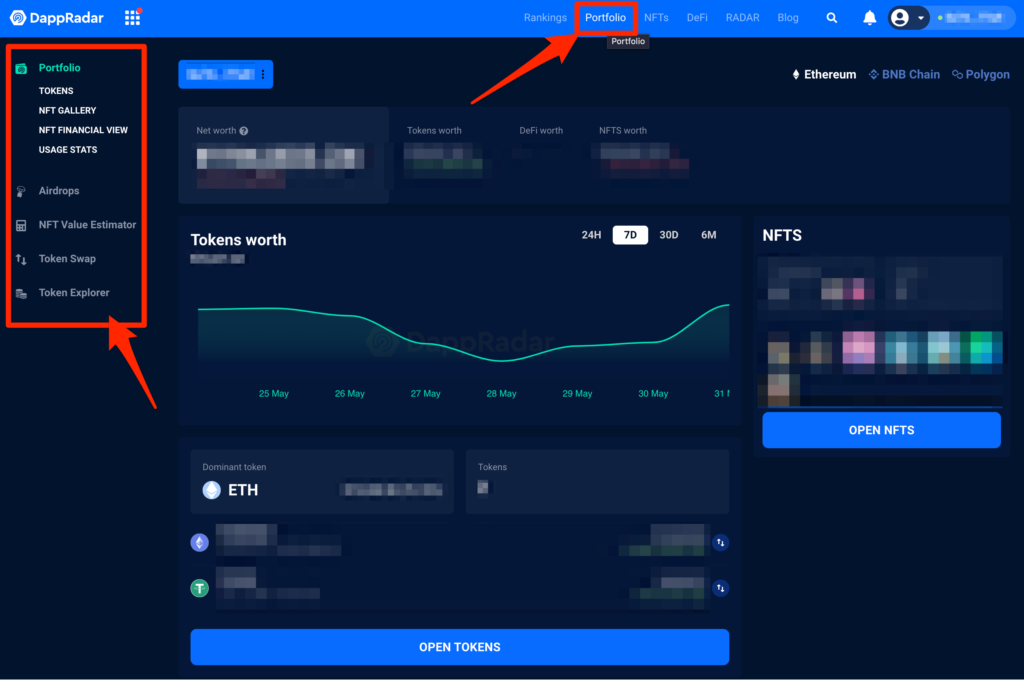This screenshot has width=1024, height=695.
Task: Click the OPEN TOKENS button
Action: tap(460, 647)
